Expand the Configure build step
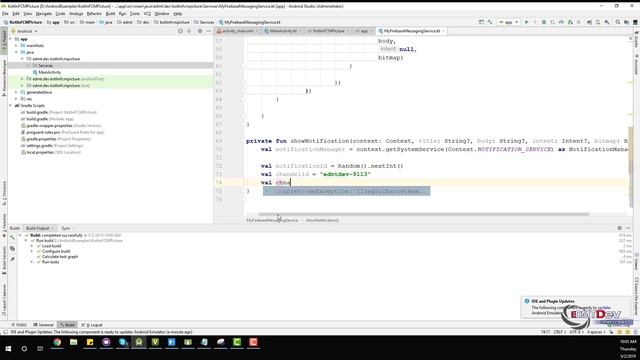Image resolution: width=640 pixels, height=360 pixels. [x=32, y=251]
